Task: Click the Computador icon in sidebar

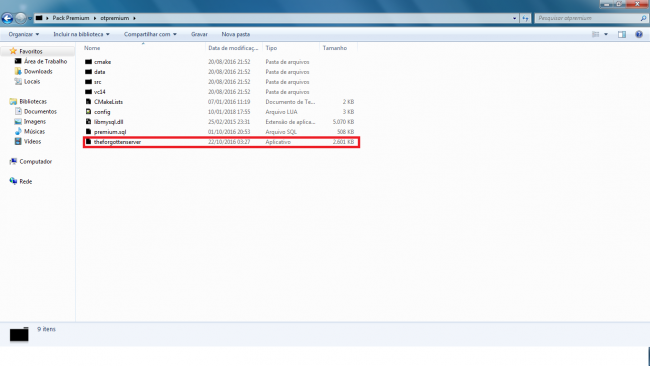Action: [13, 162]
